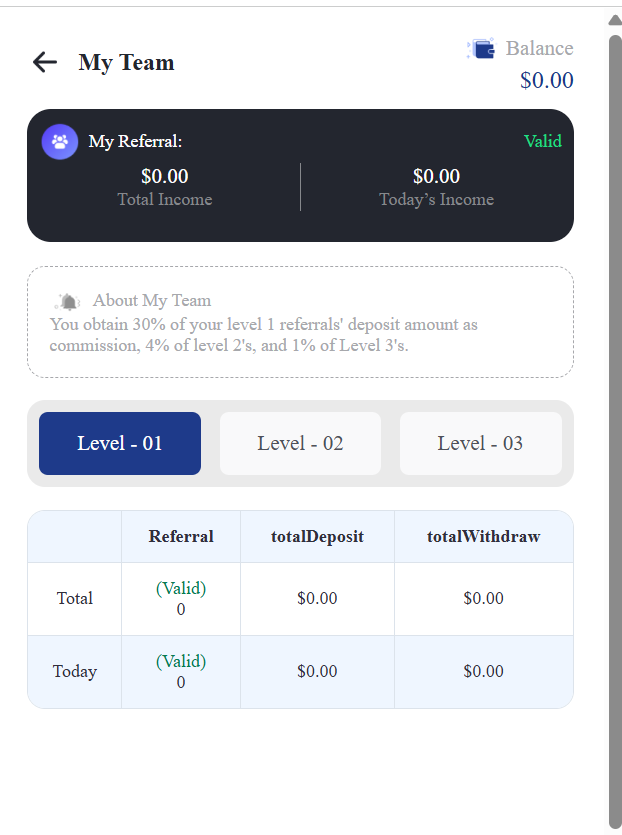Click the Total row label

(75, 598)
